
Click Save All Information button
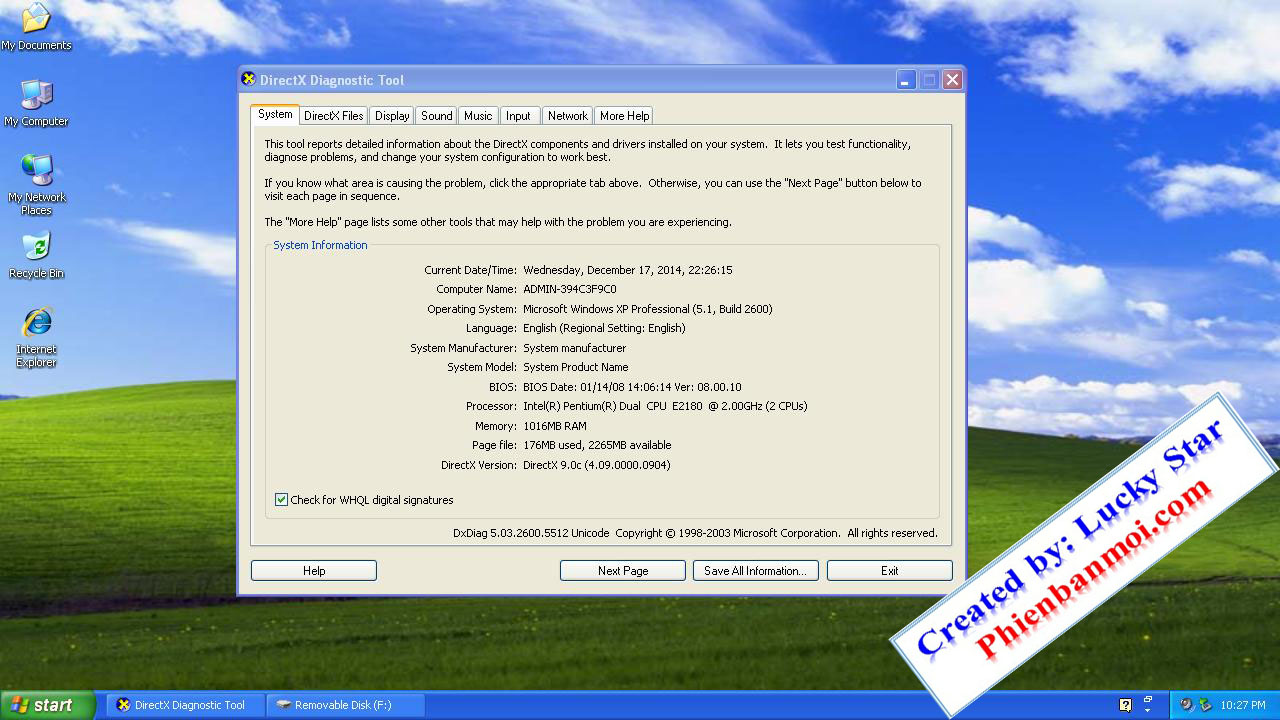click(x=756, y=571)
